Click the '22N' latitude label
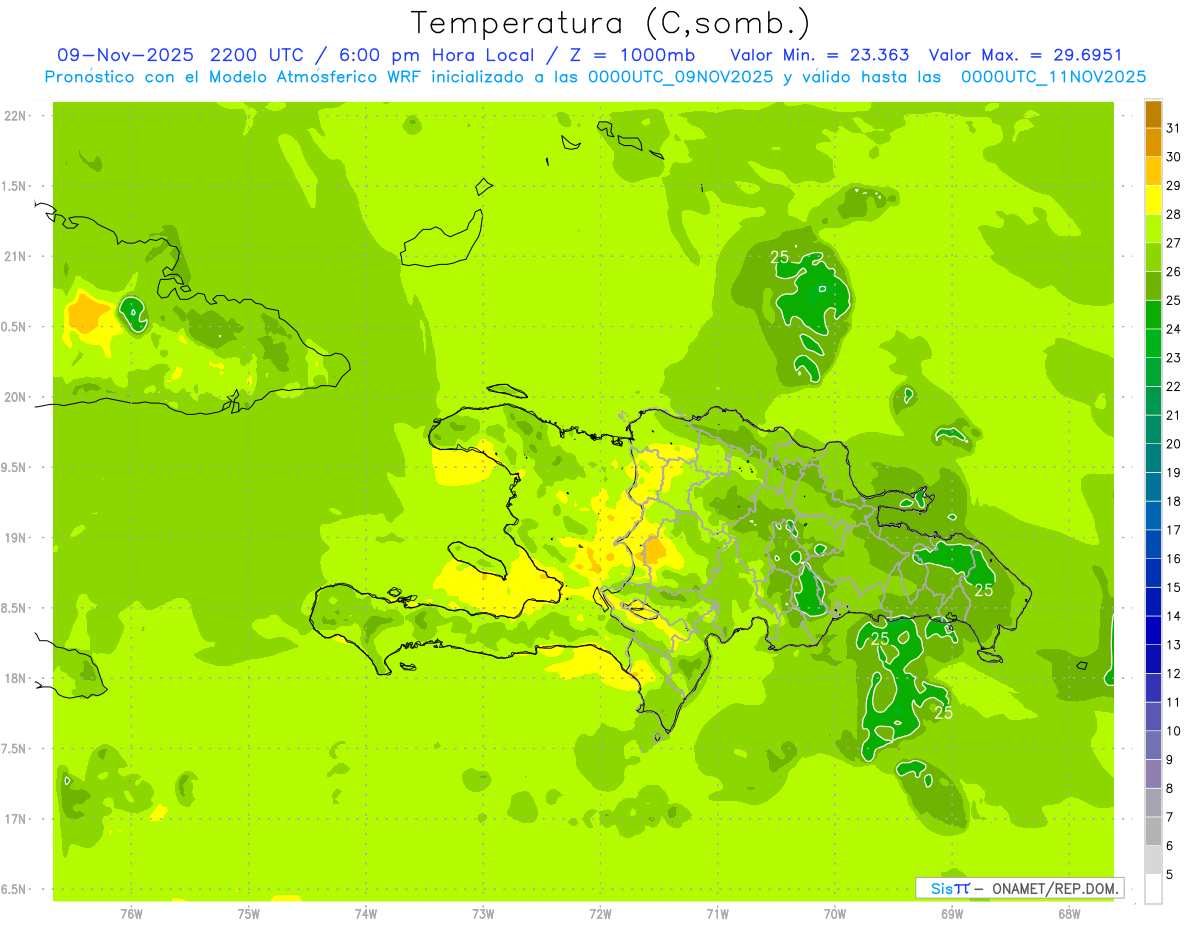Image resolution: width=1200 pixels, height=927 pixels. pos(16,116)
